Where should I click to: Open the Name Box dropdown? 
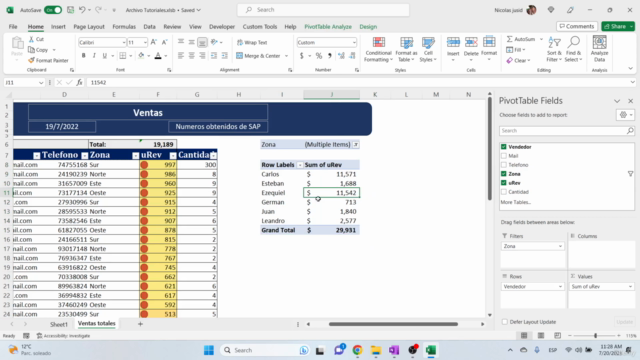pyautogui.click(x=41, y=82)
